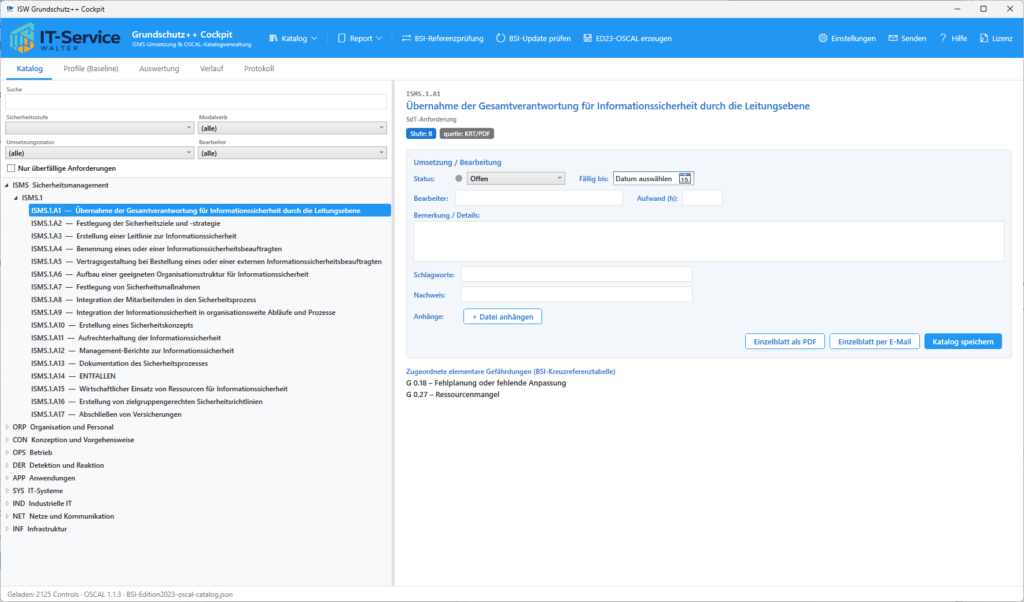
Task: Click the Datei anhängen button
Action: tap(502, 317)
